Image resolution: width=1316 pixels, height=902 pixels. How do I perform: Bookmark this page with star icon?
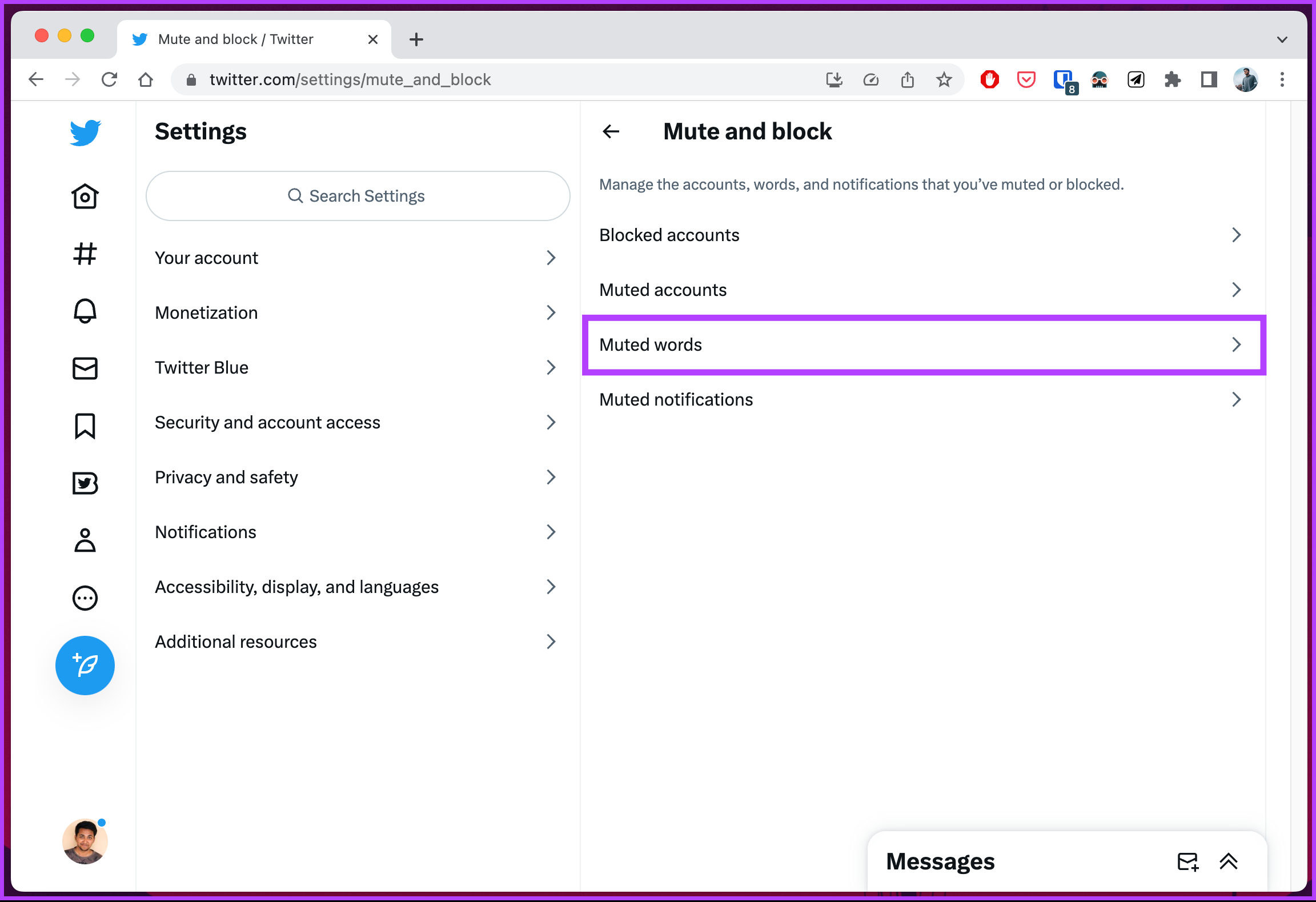(x=944, y=79)
